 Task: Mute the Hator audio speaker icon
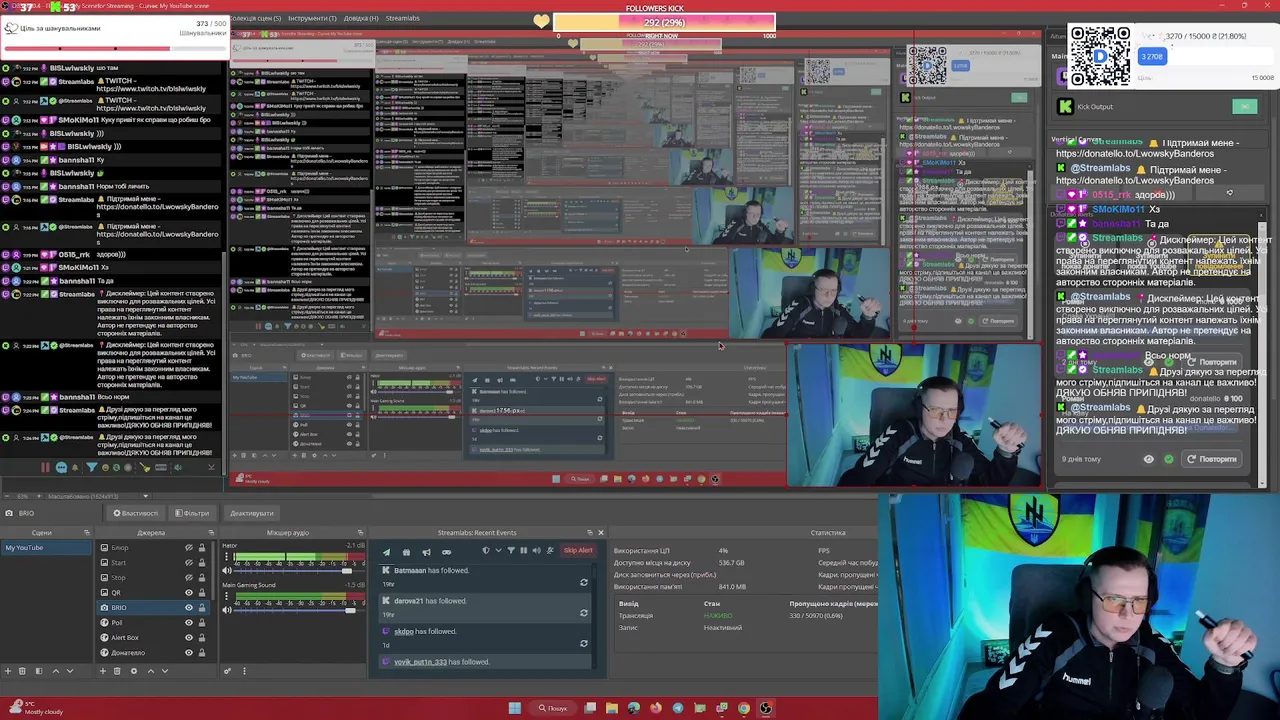click(227, 571)
